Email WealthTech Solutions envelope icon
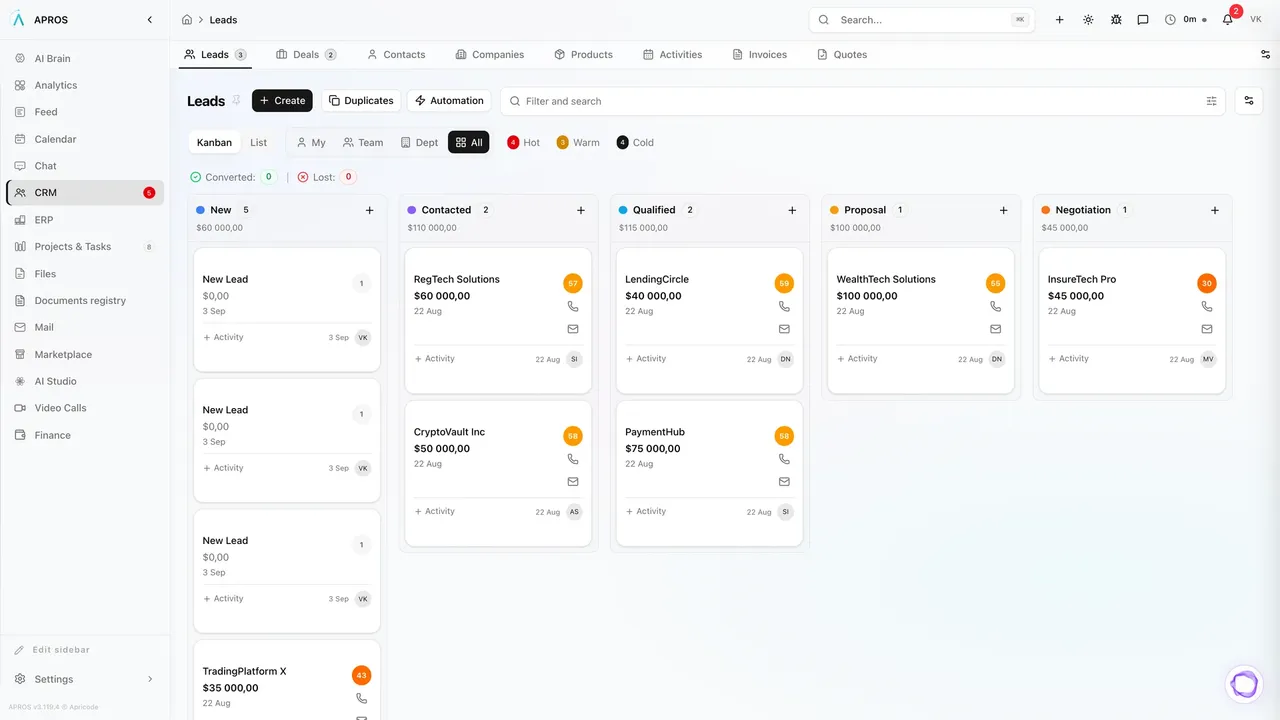The image size is (1280, 720). [x=996, y=329]
